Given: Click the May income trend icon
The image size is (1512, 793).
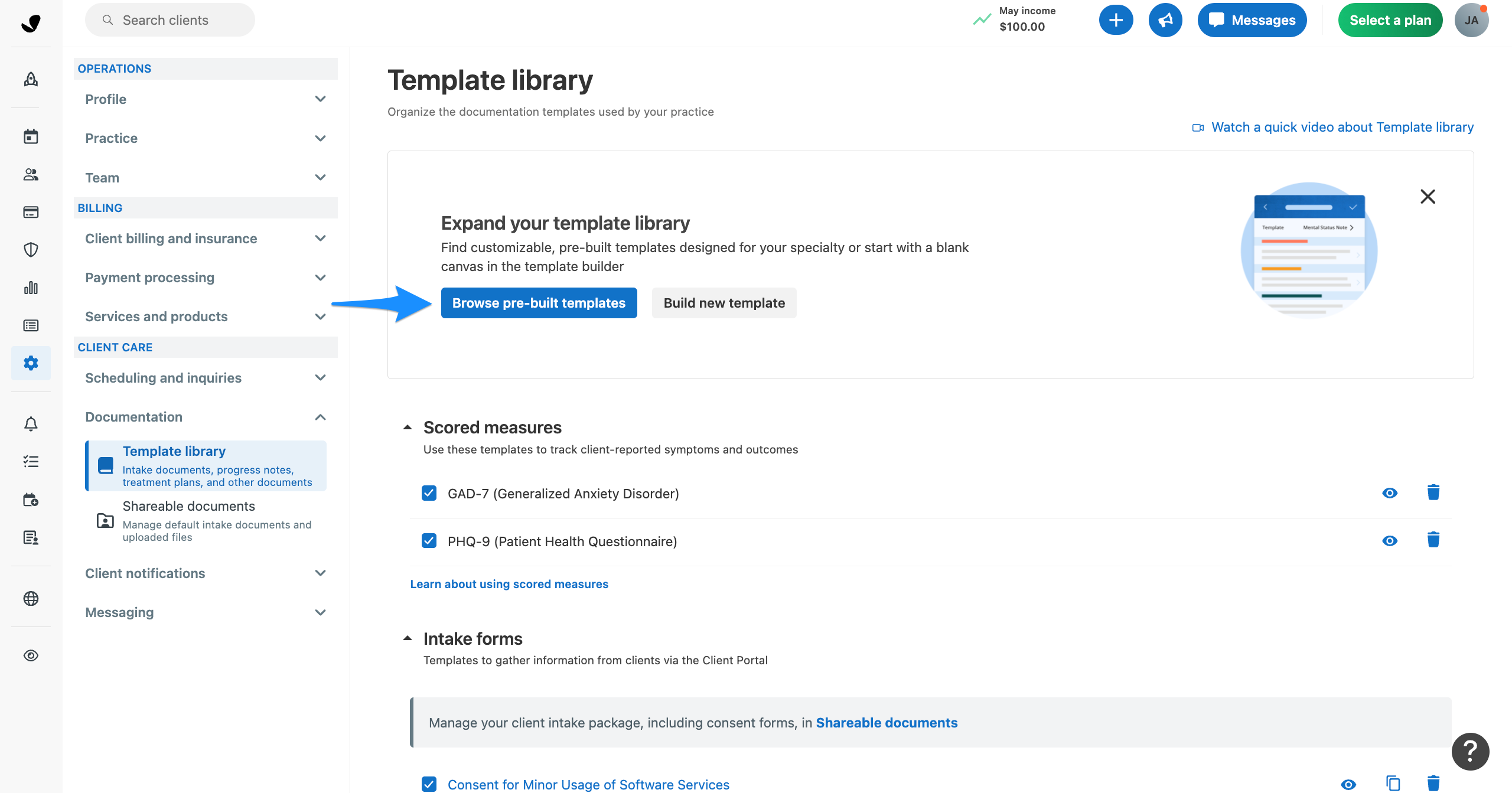Looking at the screenshot, I should click(x=982, y=19).
